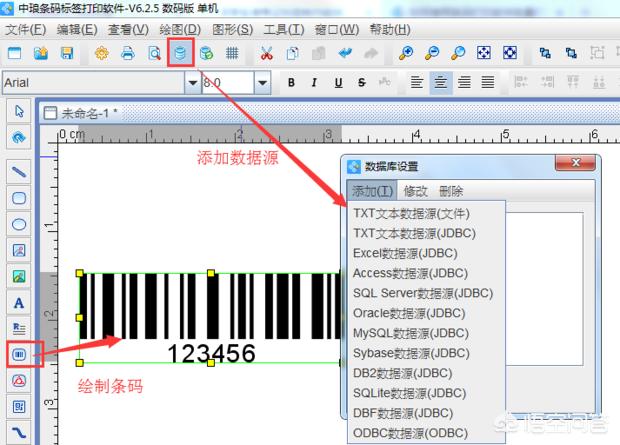Open the 查看(V) menu
This screenshot has height=445, width=620.
click(x=128, y=29)
